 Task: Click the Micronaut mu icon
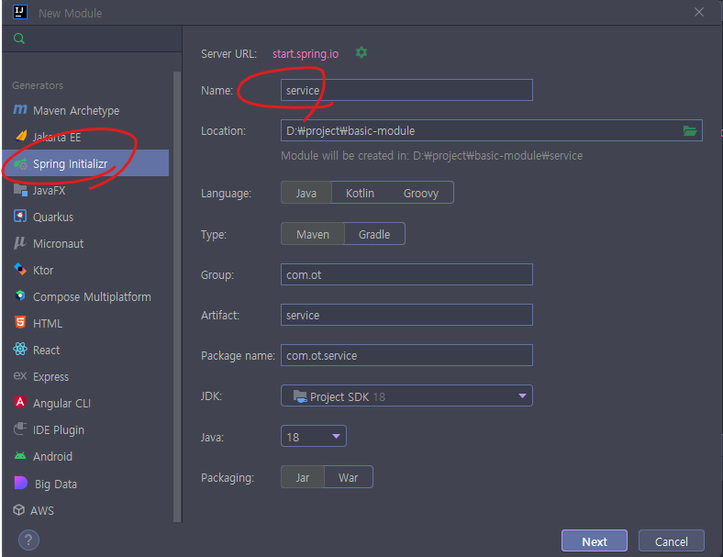point(20,243)
